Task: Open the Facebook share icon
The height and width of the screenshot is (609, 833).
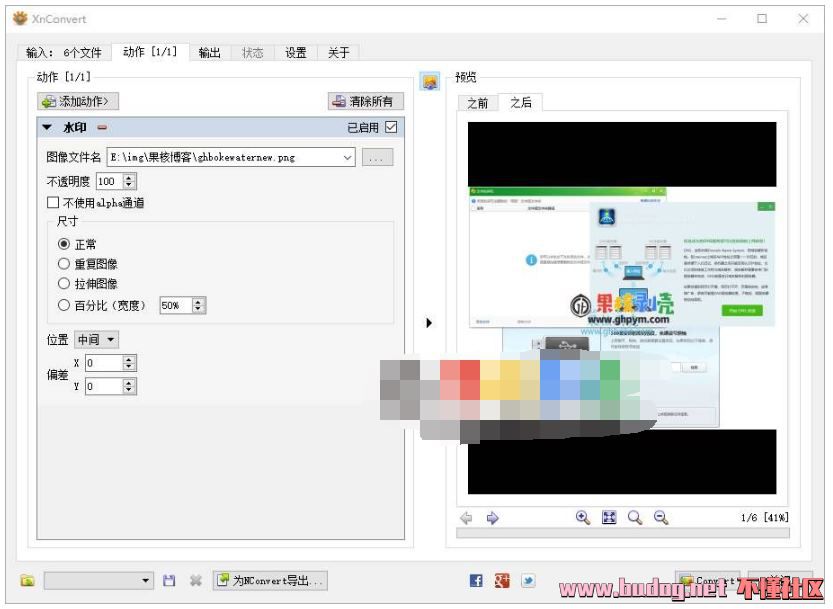Action: (476, 581)
